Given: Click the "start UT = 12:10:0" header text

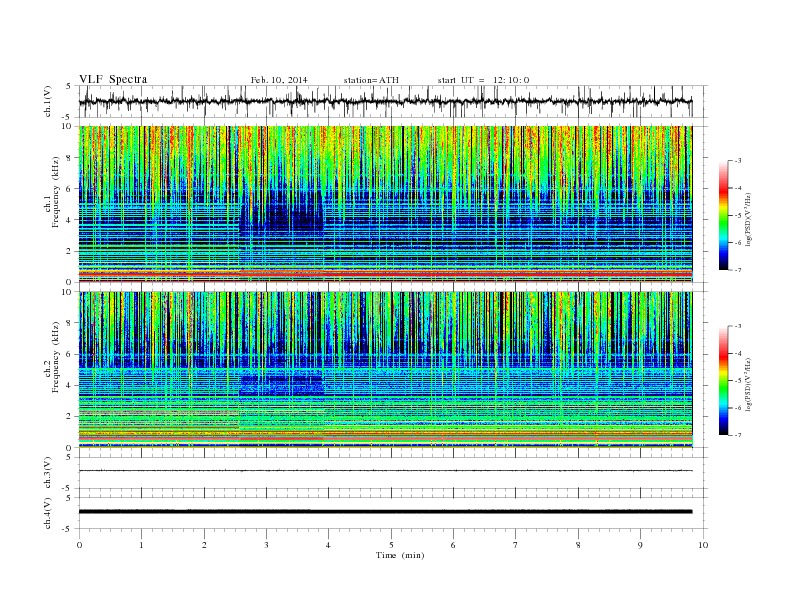Looking at the screenshot, I should (483, 80).
